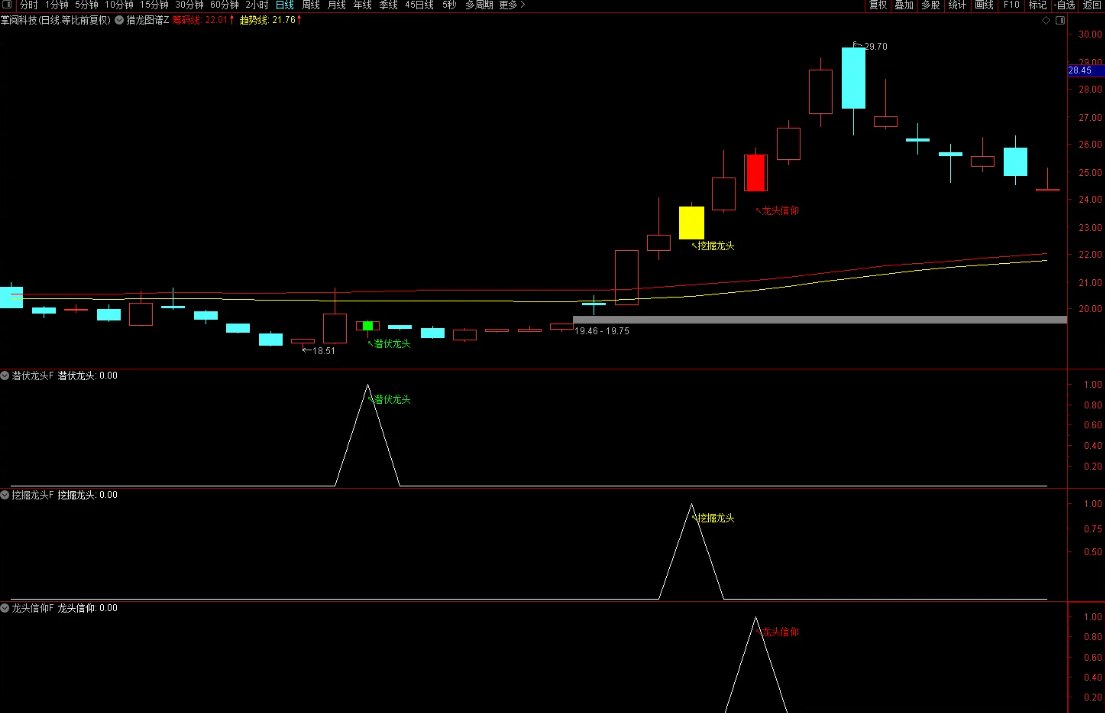Expand the 龙头信仰F indicator dropdown arrow
The image size is (1105, 713).
pos(6,607)
